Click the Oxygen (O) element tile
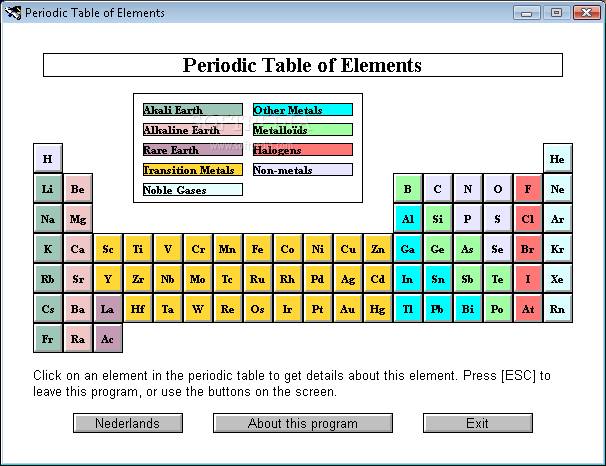The width and height of the screenshot is (606, 466). (497, 189)
